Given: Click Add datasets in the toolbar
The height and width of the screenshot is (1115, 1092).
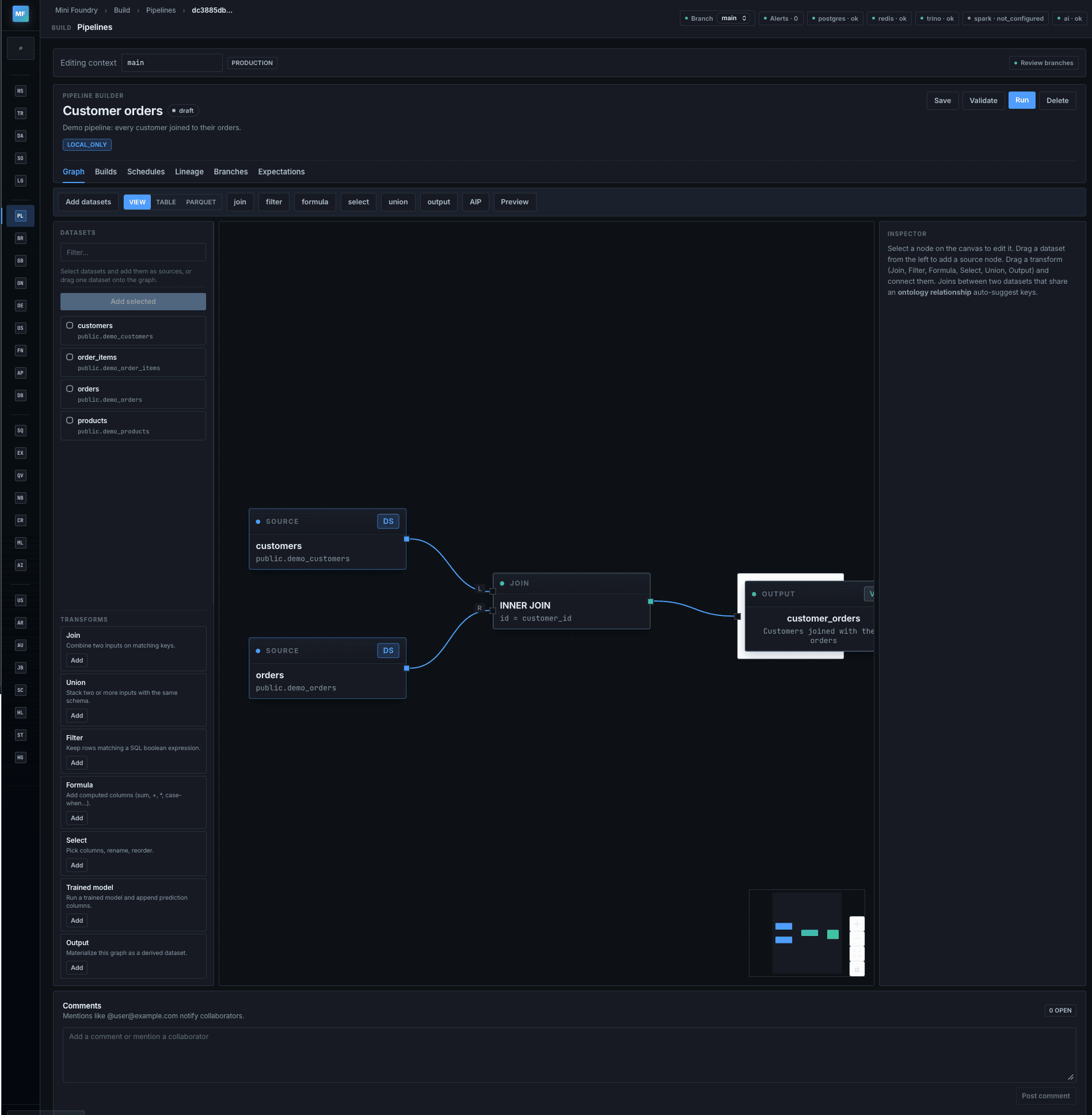Looking at the screenshot, I should [x=88, y=202].
